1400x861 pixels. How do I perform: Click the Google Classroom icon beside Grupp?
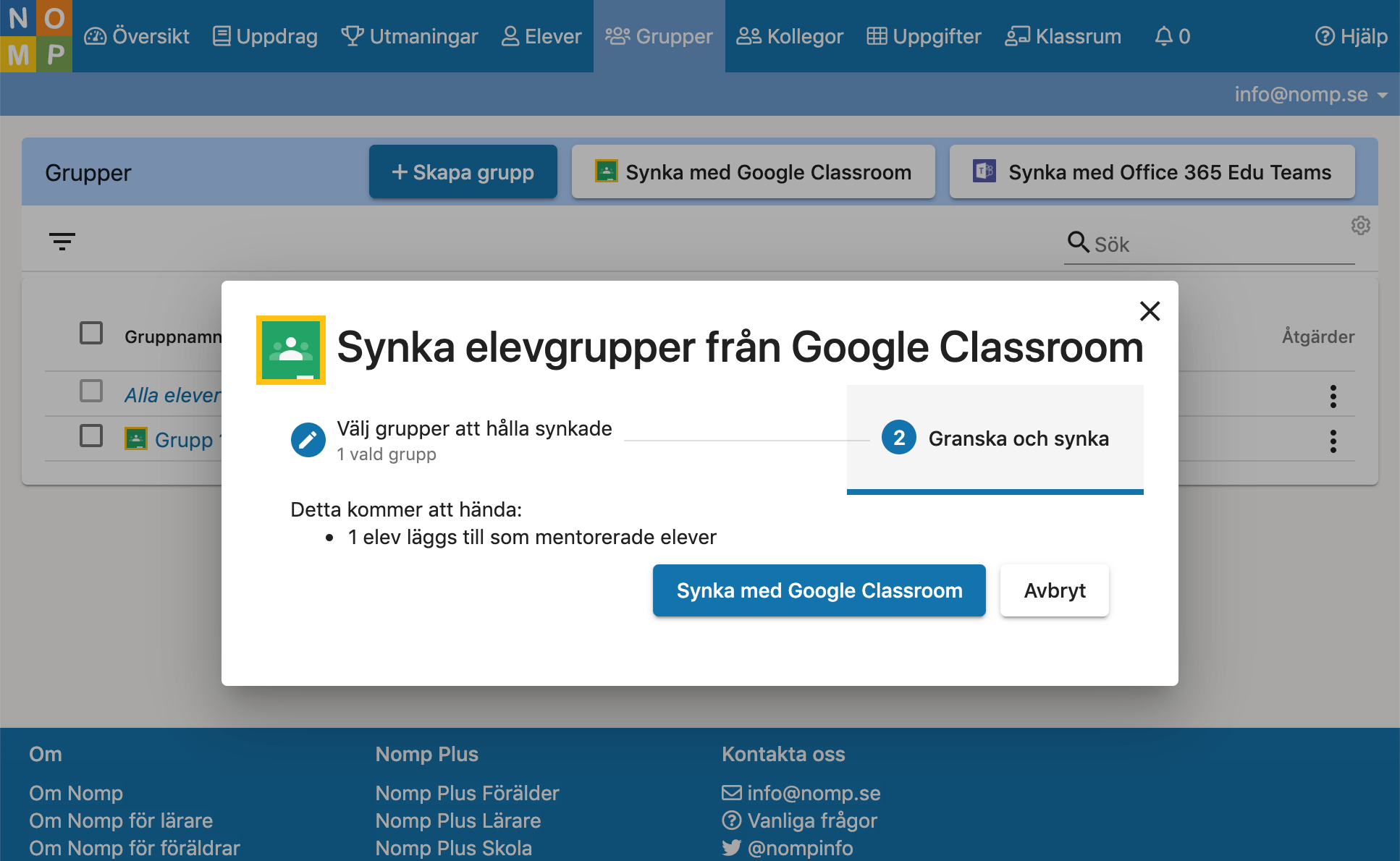pos(136,438)
